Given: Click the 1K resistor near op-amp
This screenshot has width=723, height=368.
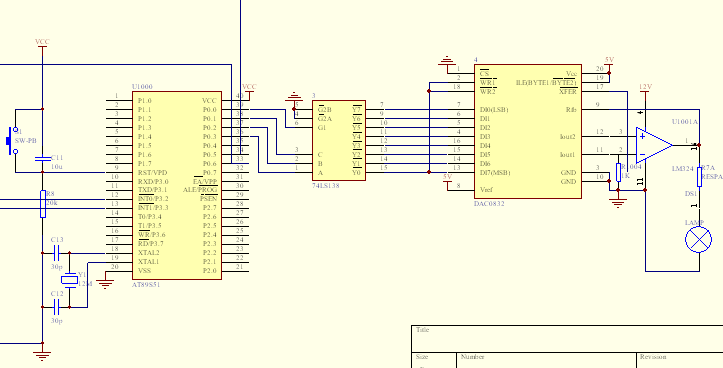Looking at the screenshot, I should 618,172.
